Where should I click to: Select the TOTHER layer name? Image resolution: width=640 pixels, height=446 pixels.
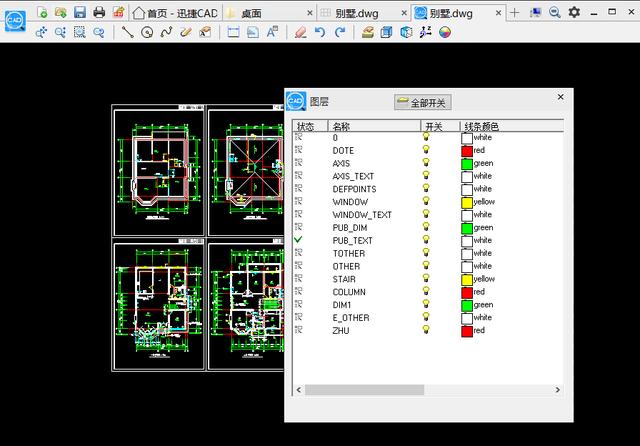tap(349, 253)
